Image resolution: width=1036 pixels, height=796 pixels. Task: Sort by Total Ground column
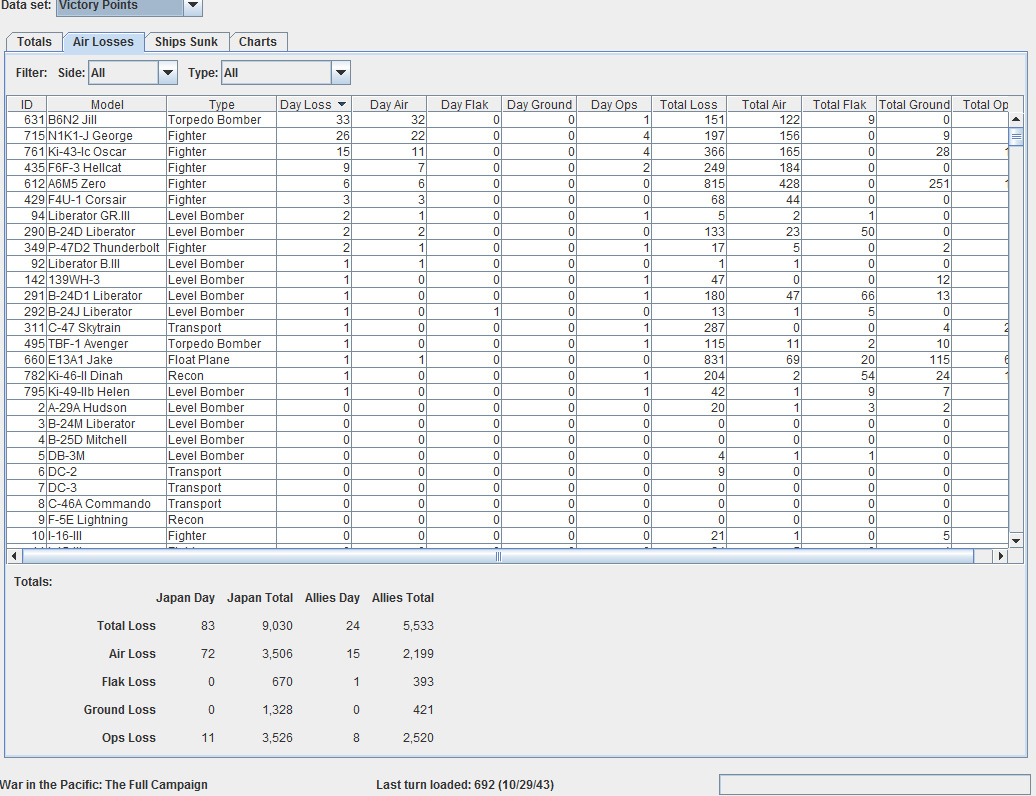point(914,104)
